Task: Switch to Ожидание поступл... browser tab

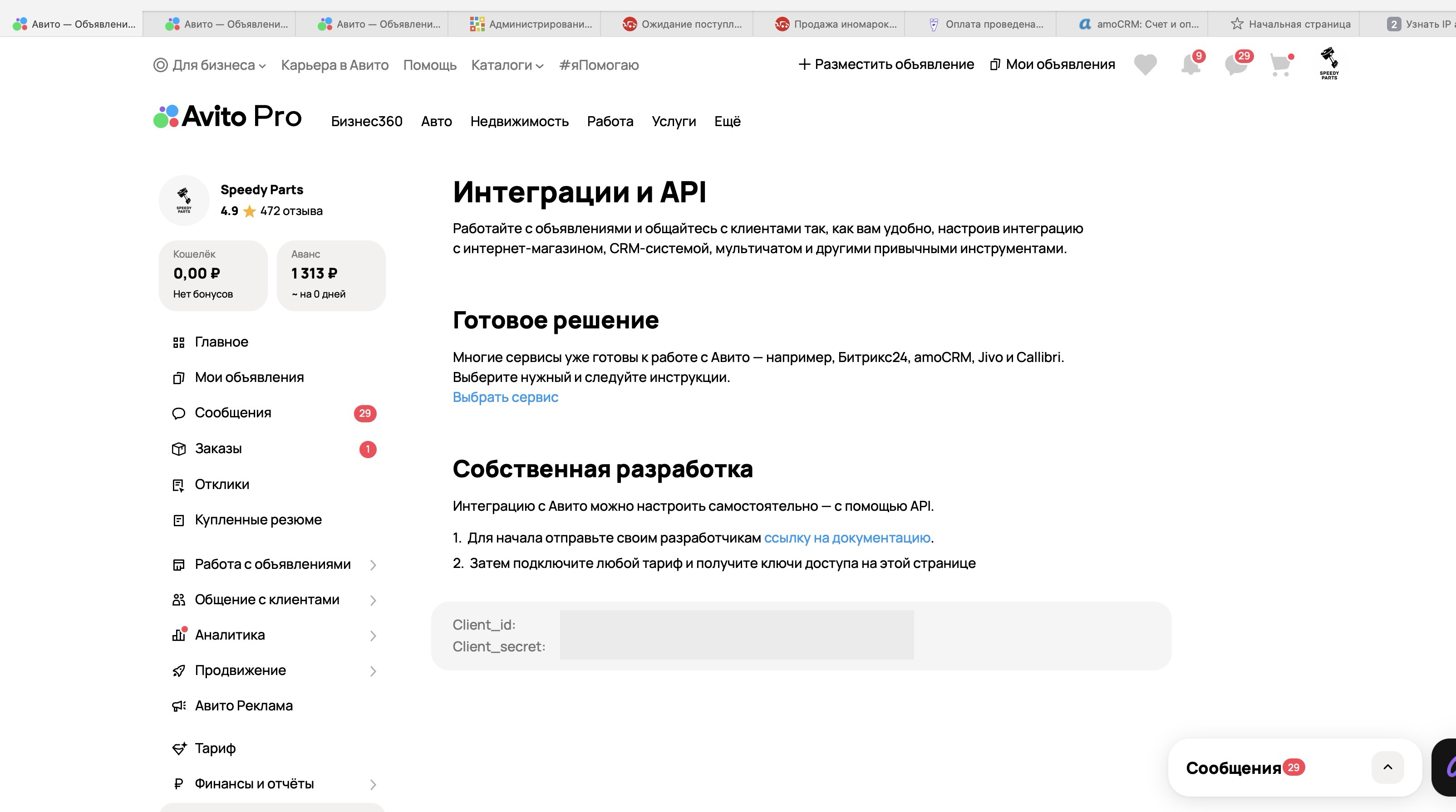Action: click(x=677, y=24)
